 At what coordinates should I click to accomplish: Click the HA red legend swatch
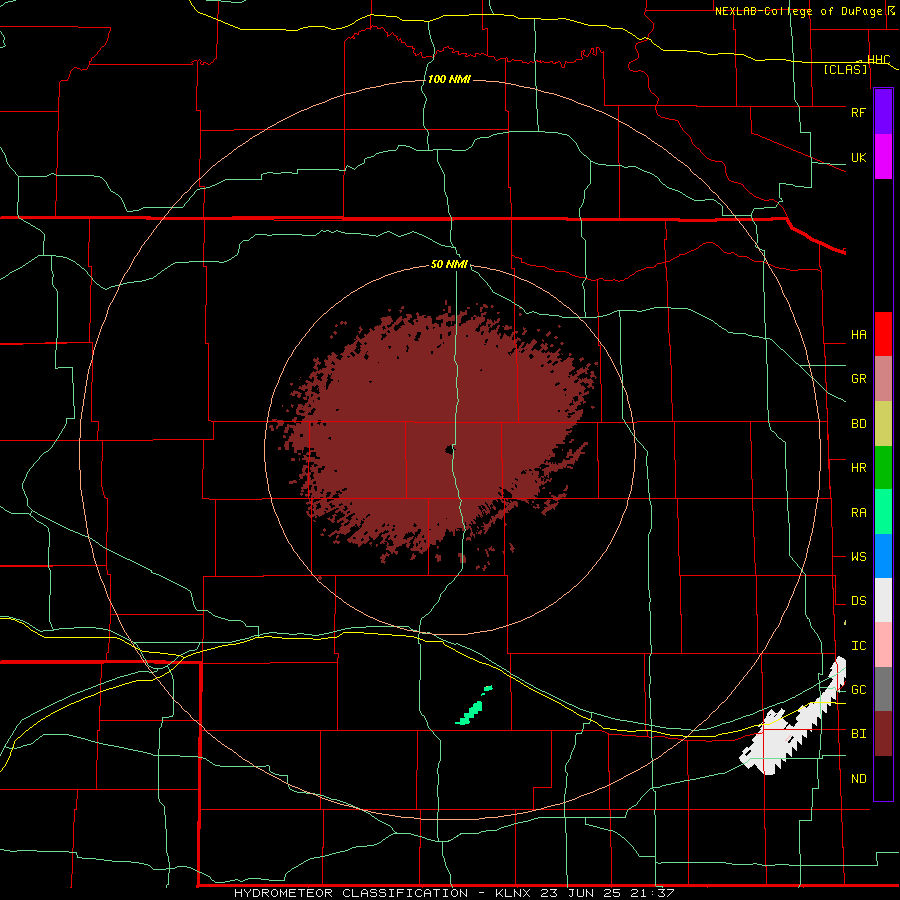coord(883,334)
